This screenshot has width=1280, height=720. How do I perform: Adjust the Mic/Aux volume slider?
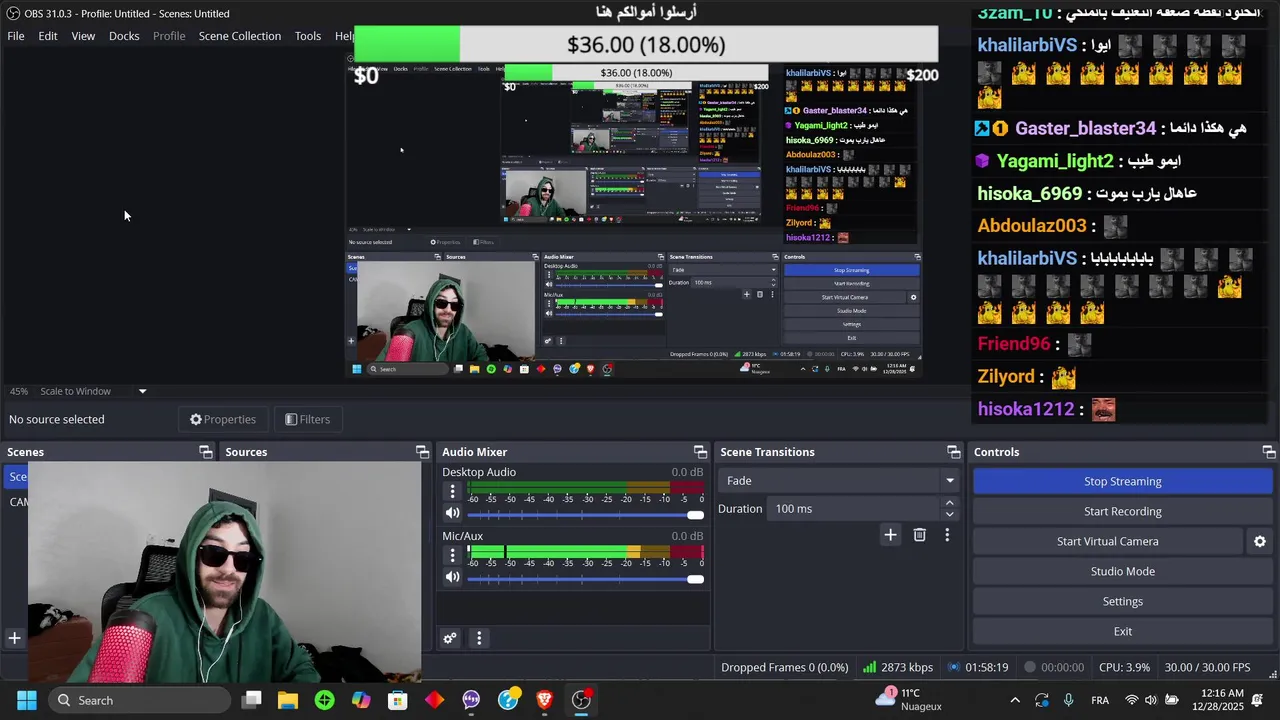[x=586, y=578]
